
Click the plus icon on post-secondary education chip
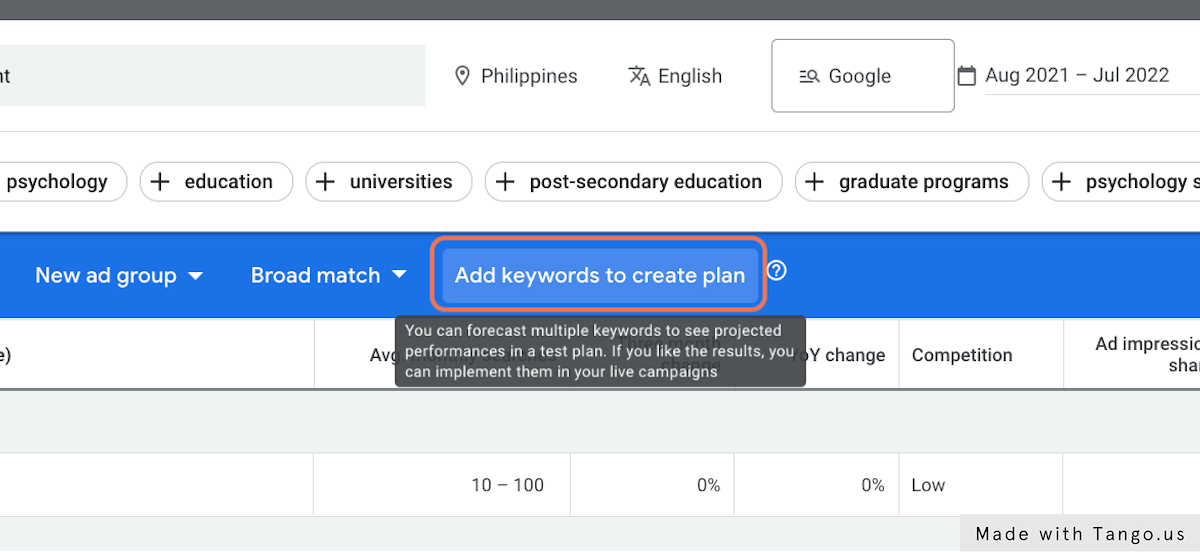pos(506,182)
